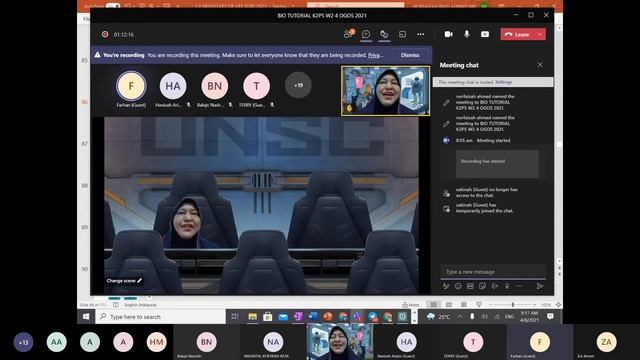This screenshot has height=360, width=640.
Task: Click the Recording has started message
Action: (x=497, y=164)
